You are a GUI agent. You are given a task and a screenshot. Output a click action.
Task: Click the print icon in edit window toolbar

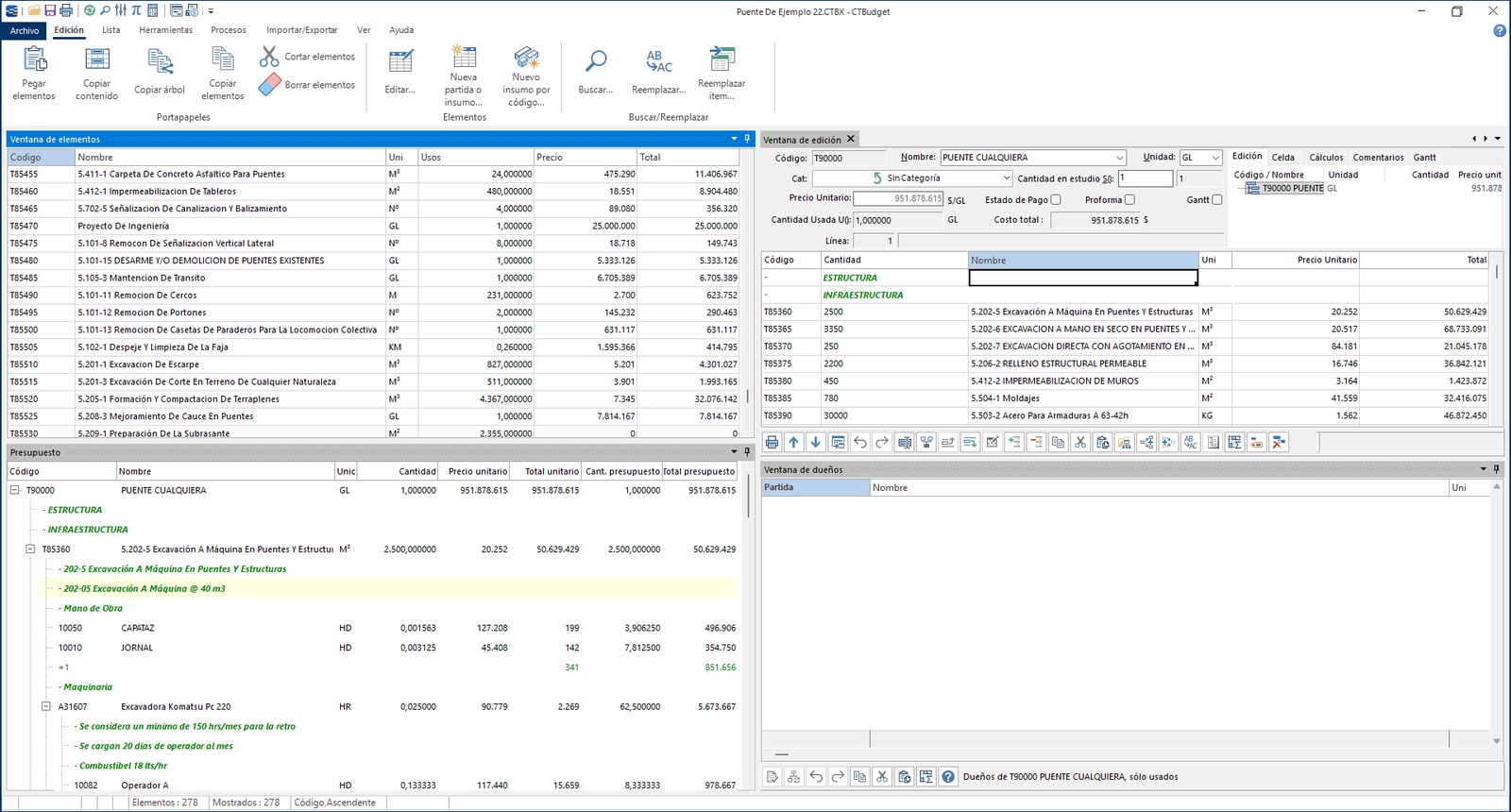(x=772, y=442)
